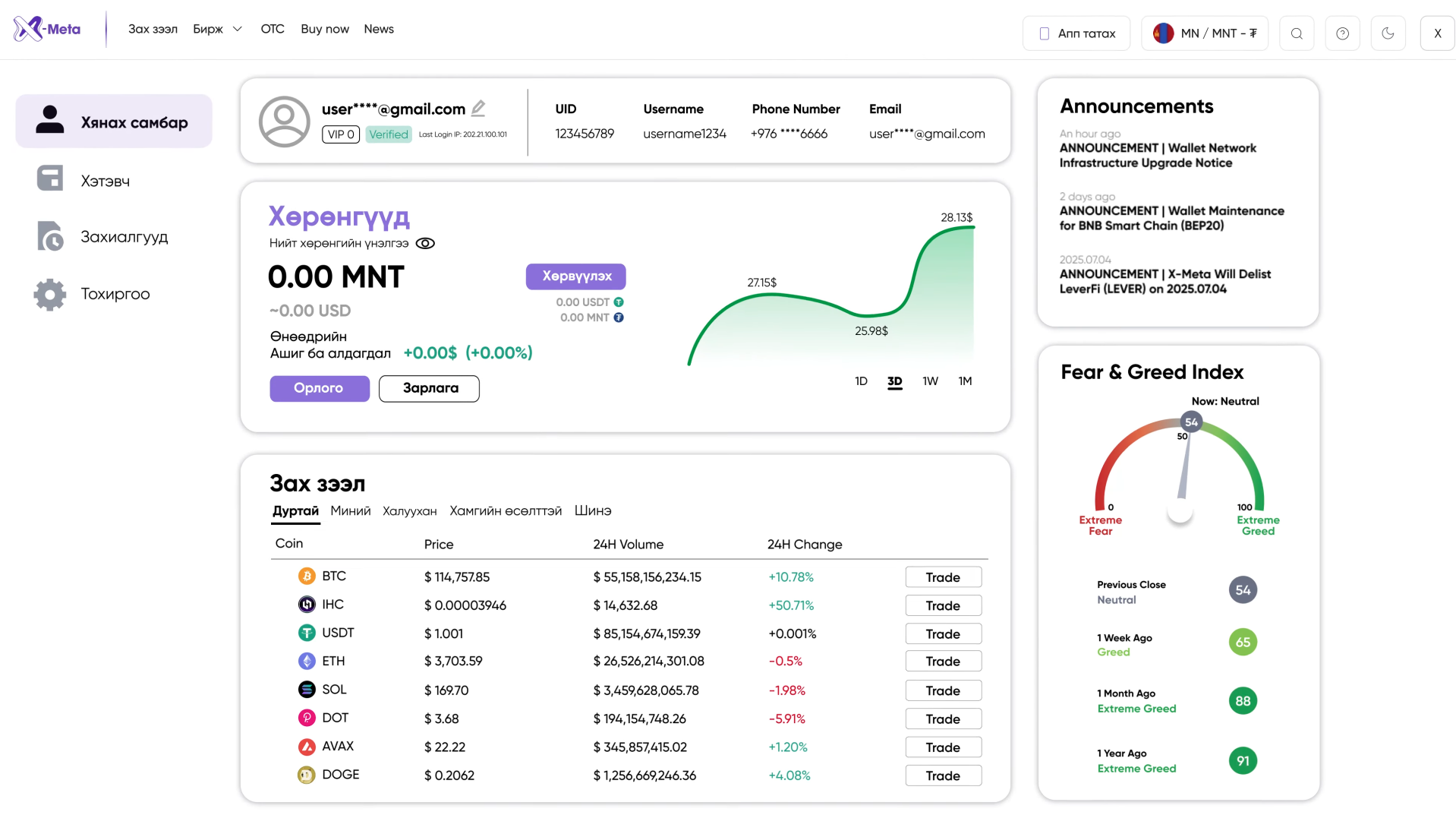
Task: Click Trade button for AVAX
Action: click(x=944, y=747)
